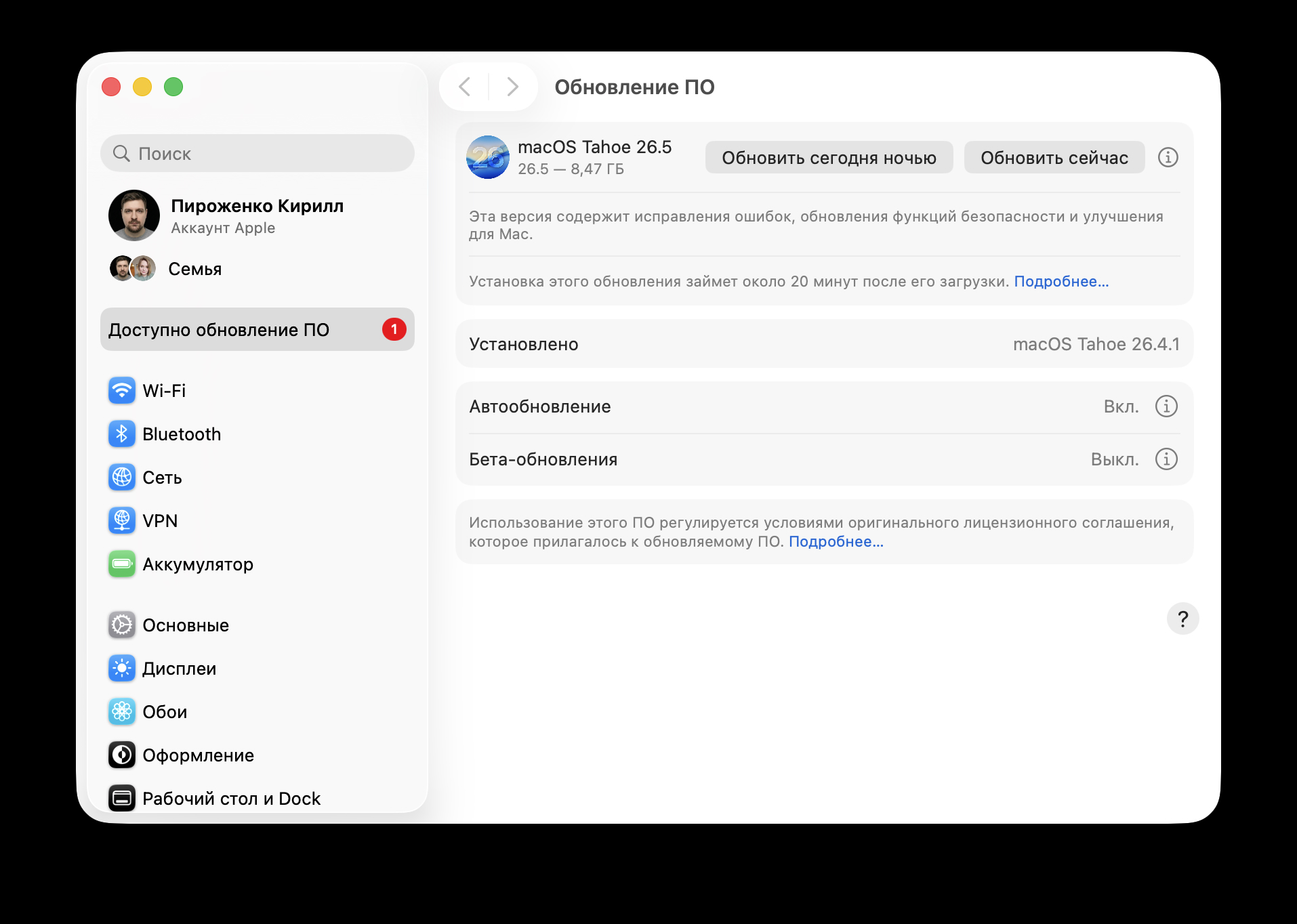
Task: Zoom the window with green button
Action: pos(173,87)
